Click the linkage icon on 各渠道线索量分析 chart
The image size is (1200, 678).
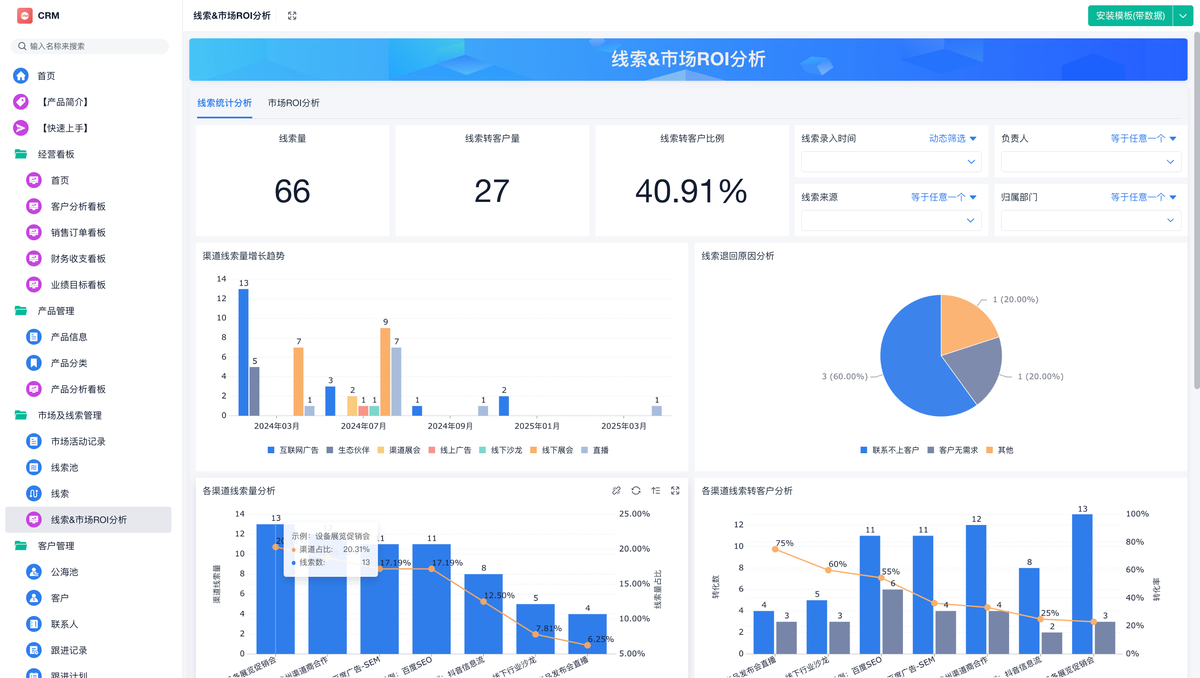pyautogui.click(x=616, y=491)
